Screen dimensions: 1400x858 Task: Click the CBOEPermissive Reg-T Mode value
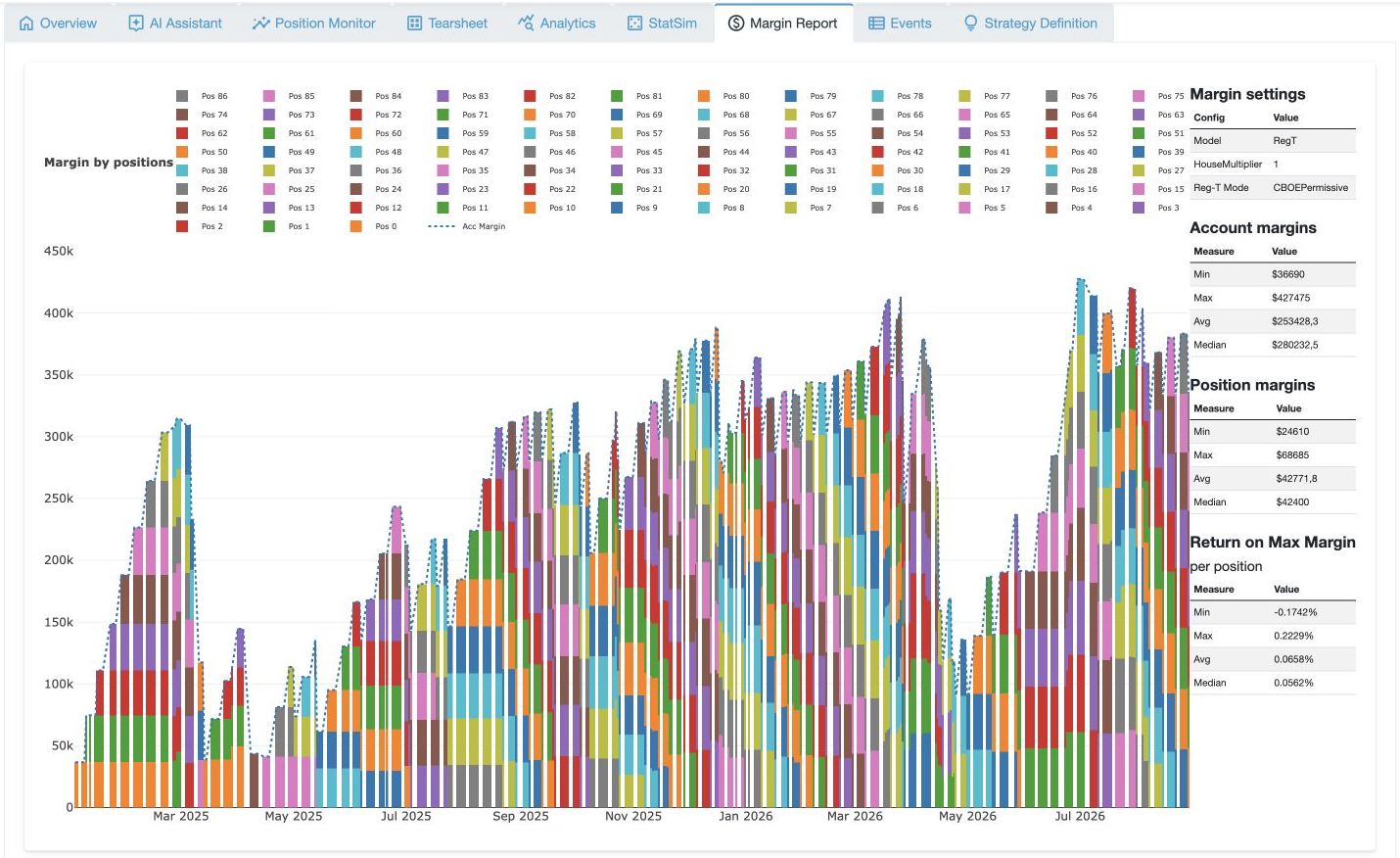pos(1311,188)
